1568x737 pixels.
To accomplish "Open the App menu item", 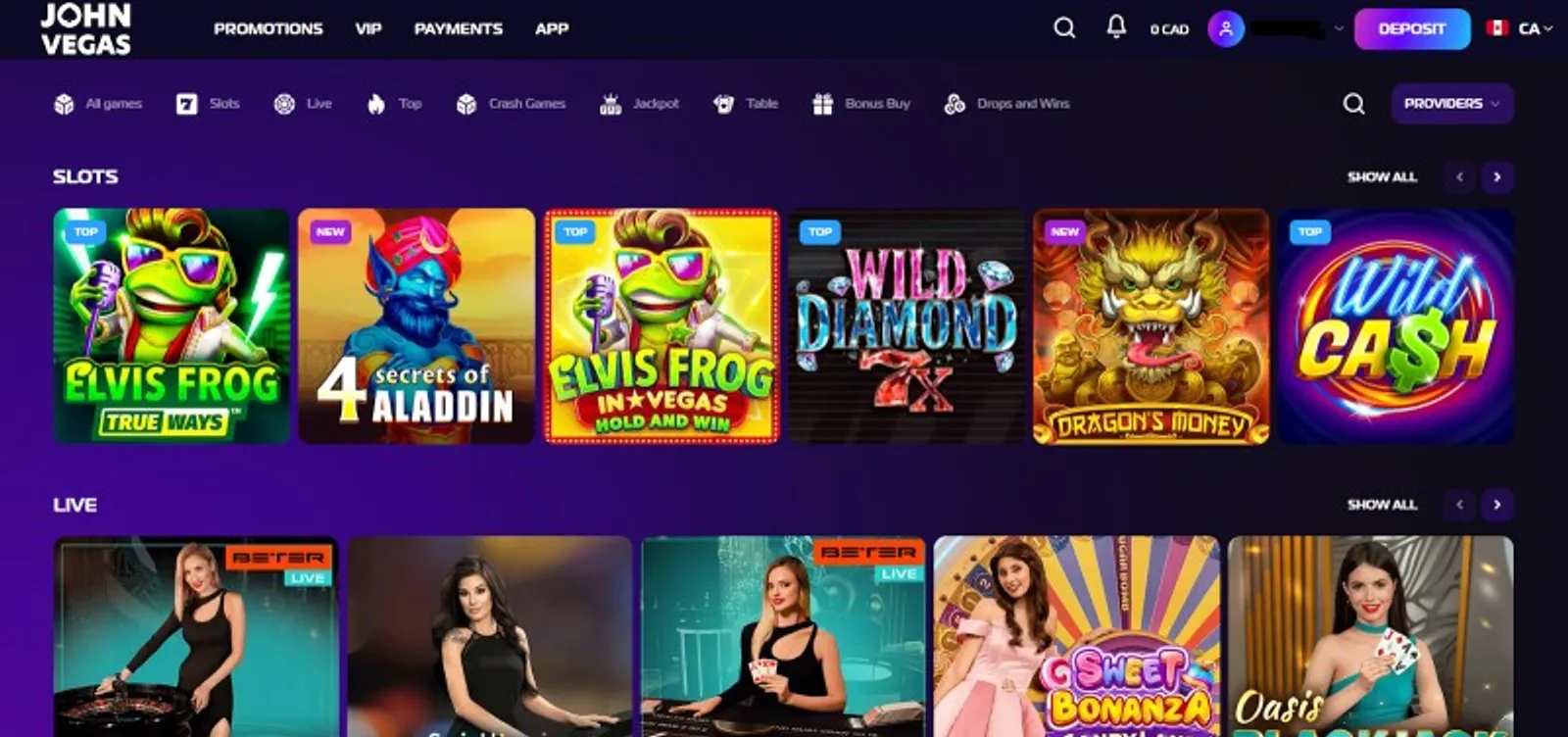I will tap(552, 29).
